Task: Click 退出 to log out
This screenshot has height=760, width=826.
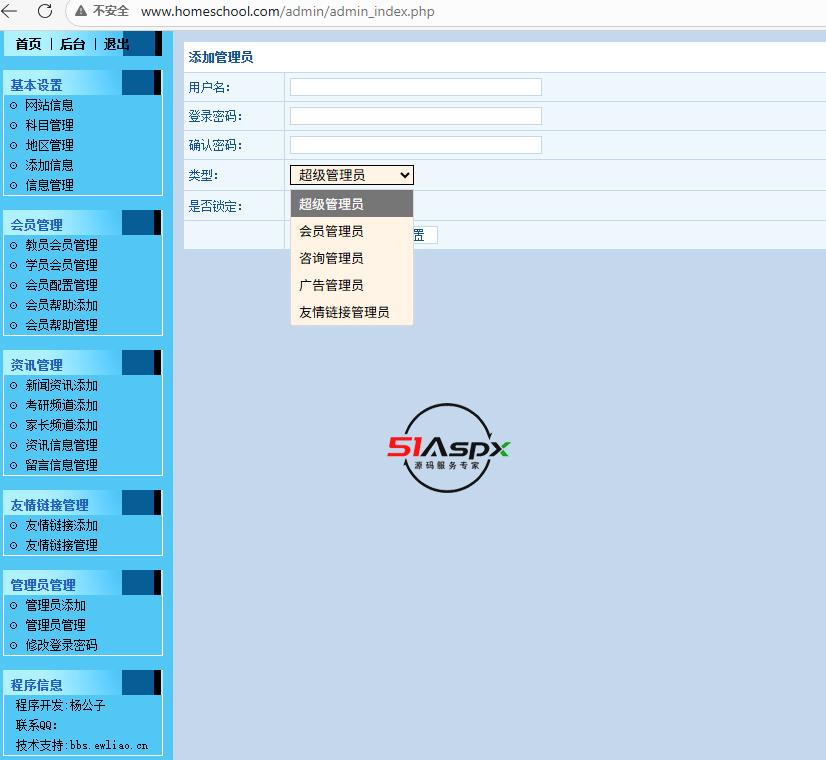Action: (116, 44)
